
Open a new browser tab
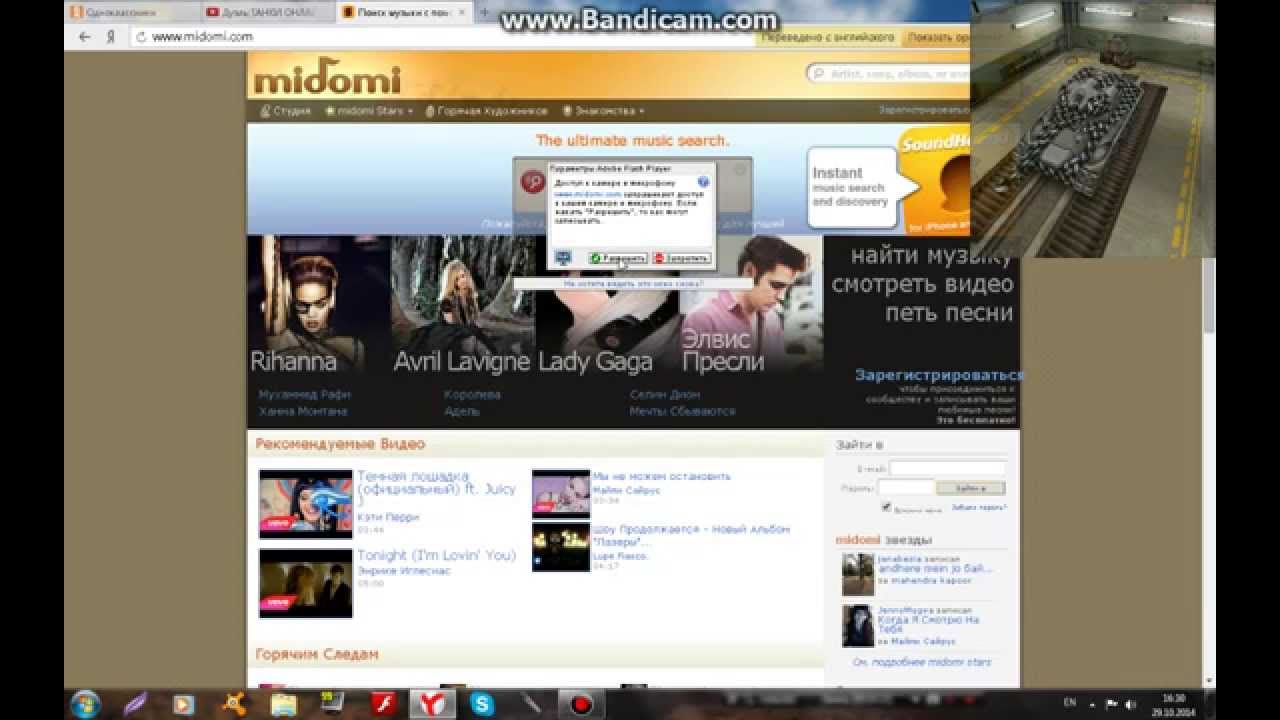[x=485, y=12]
